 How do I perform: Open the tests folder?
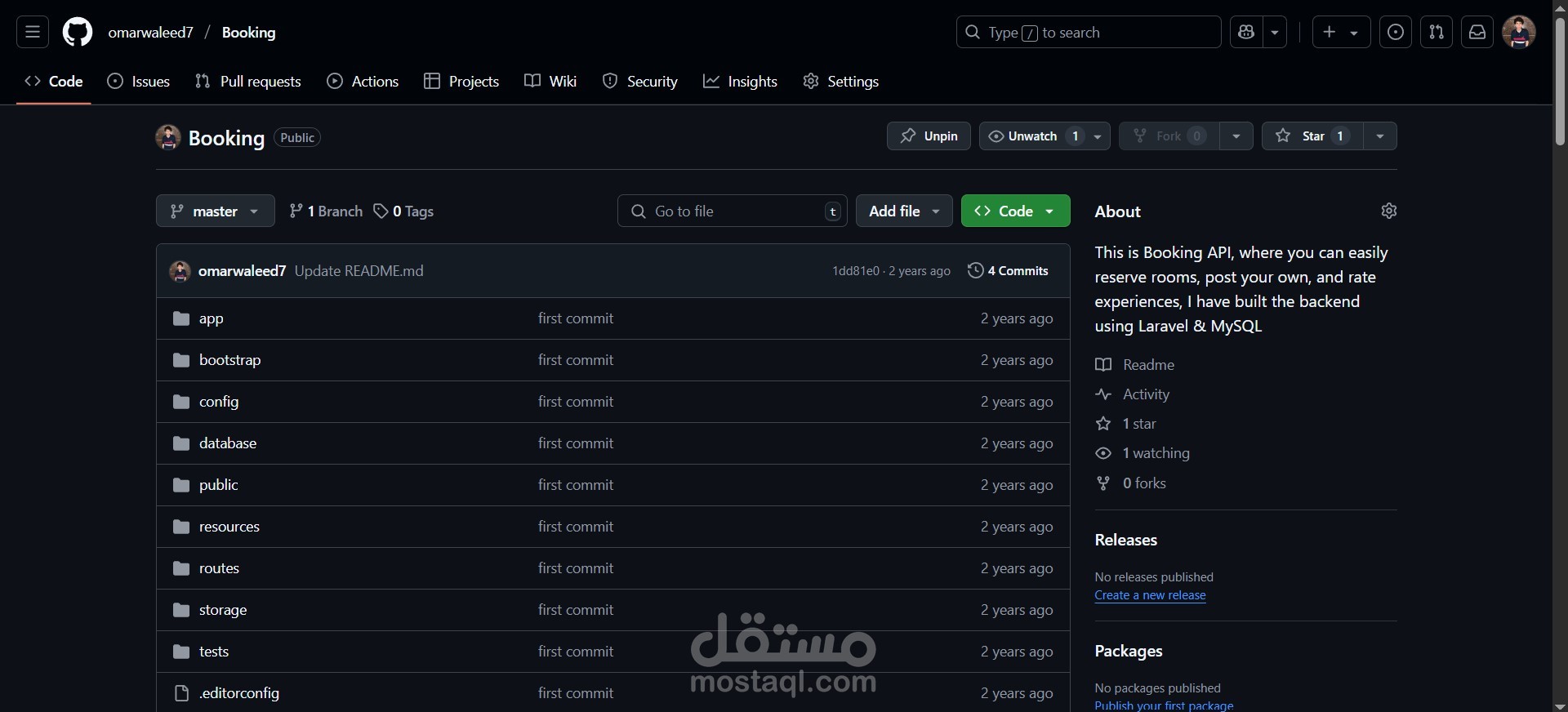point(213,652)
